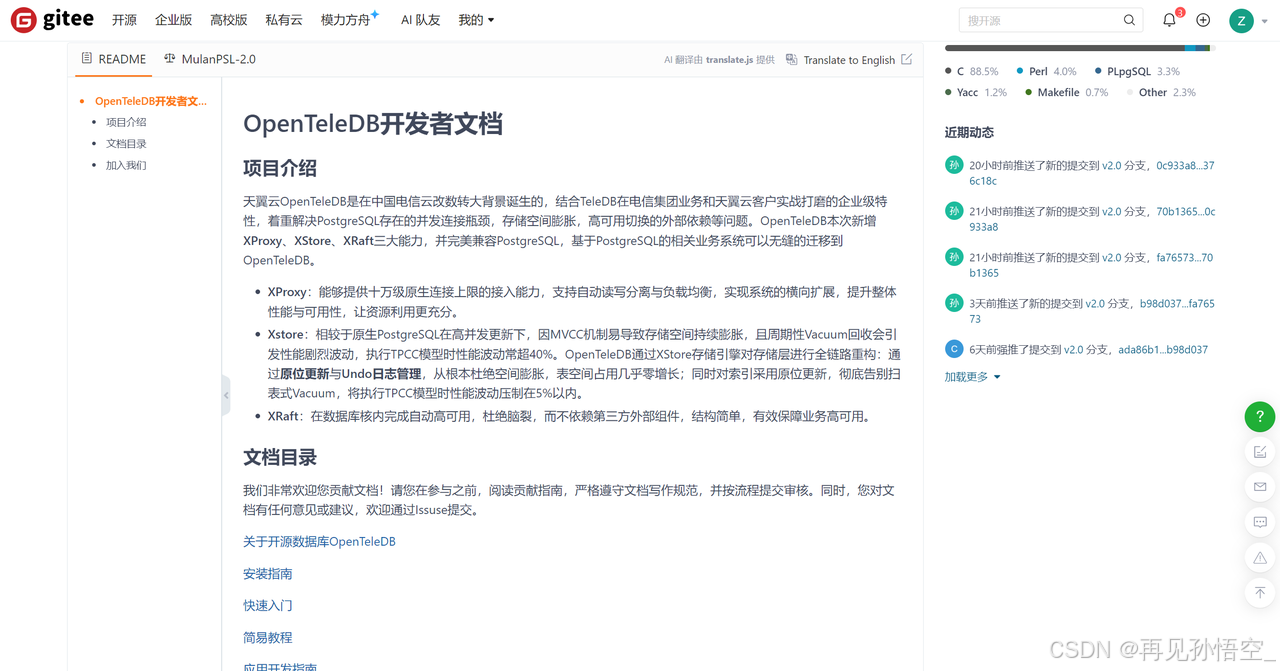The image size is (1280, 671).
Task: Open the 简易教程 link
Action: (x=268, y=638)
